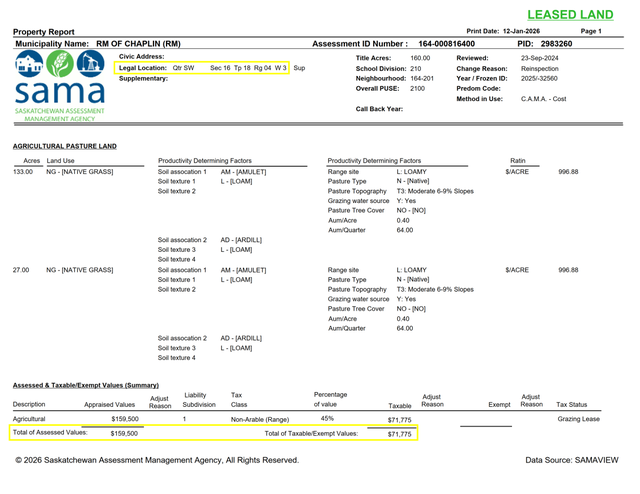Click the green wheat logo icon
The image size is (640, 494).
[55, 67]
